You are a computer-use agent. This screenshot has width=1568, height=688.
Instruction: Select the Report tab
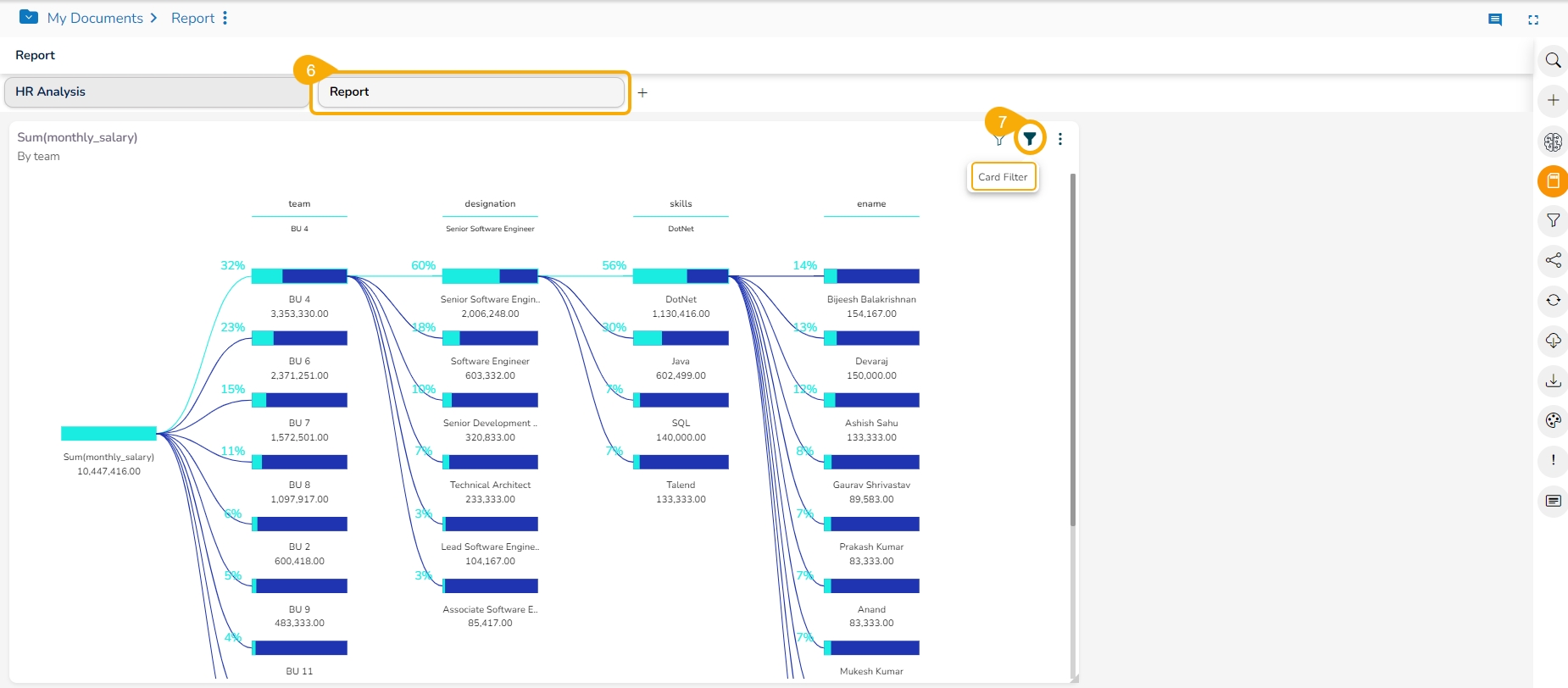pyautogui.click(x=470, y=92)
